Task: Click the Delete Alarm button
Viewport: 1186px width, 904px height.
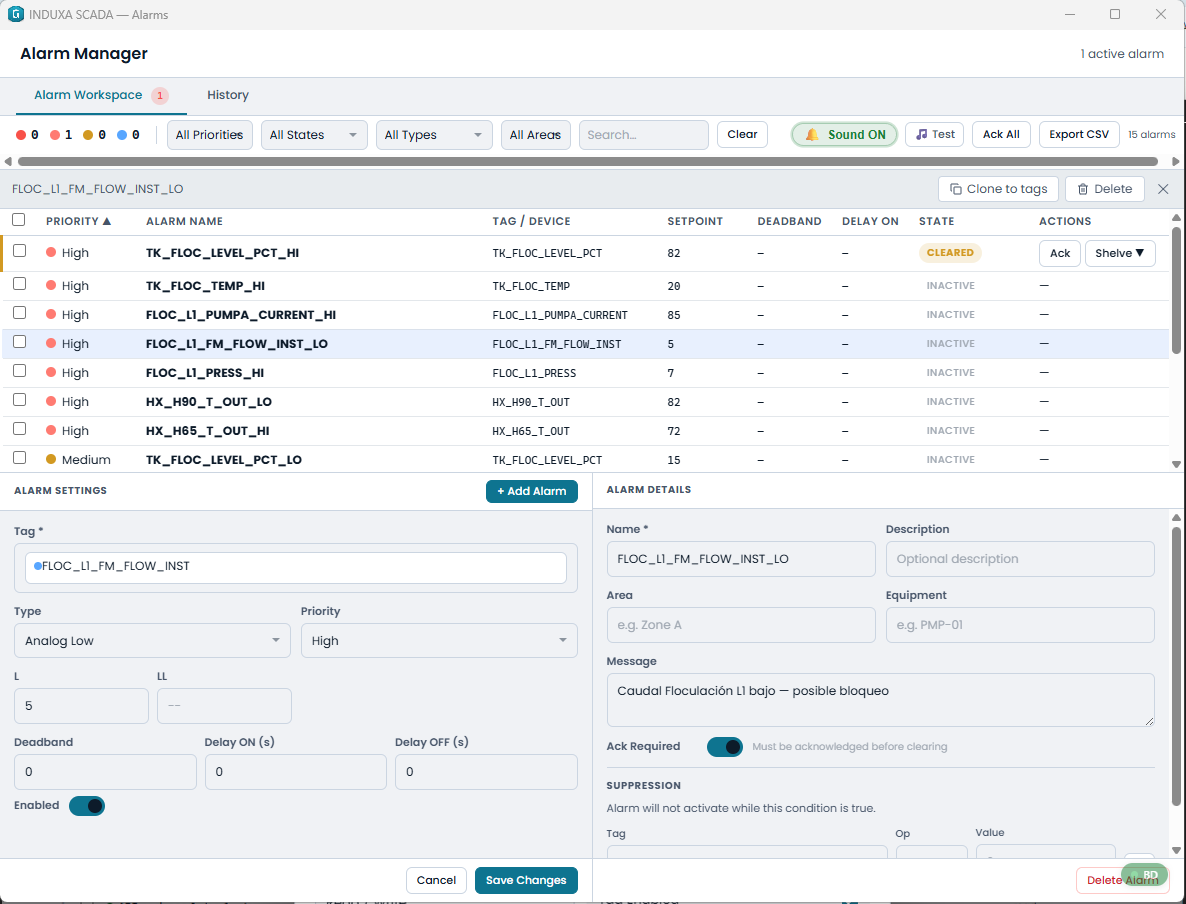Action: click(1122, 881)
